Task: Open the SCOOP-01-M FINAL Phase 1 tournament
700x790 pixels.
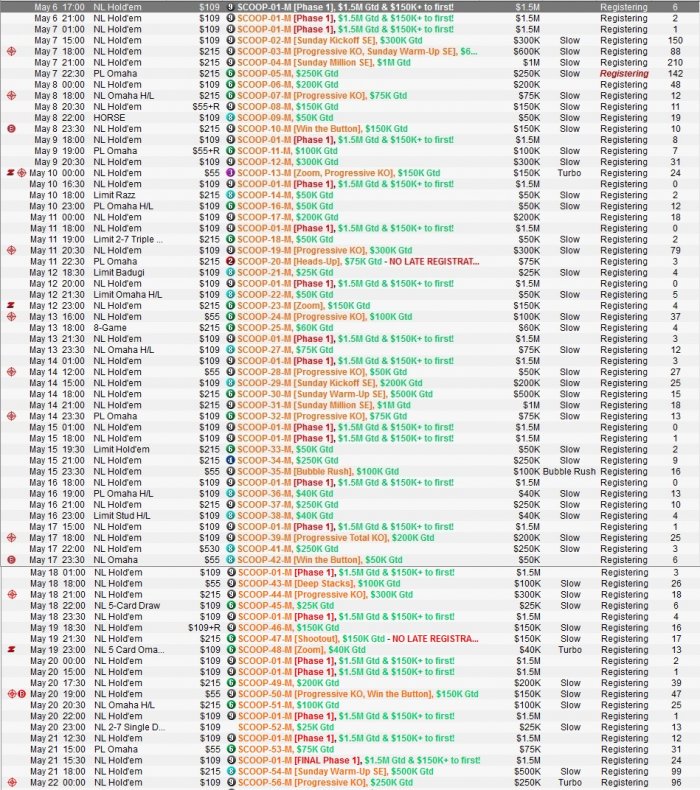Action: (x=359, y=760)
